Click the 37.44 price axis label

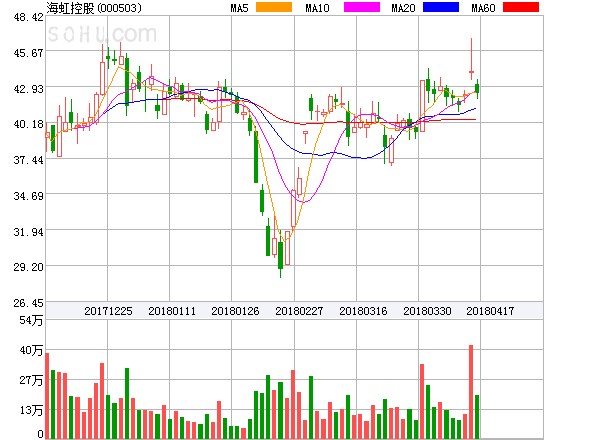[29, 160]
